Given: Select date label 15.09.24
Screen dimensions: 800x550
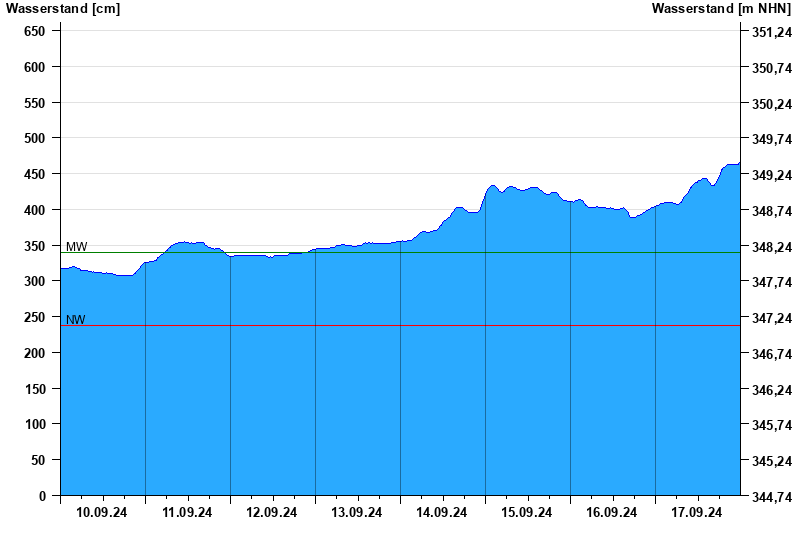Looking at the screenshot, I should pyautogui.click(x=527, y=512).
